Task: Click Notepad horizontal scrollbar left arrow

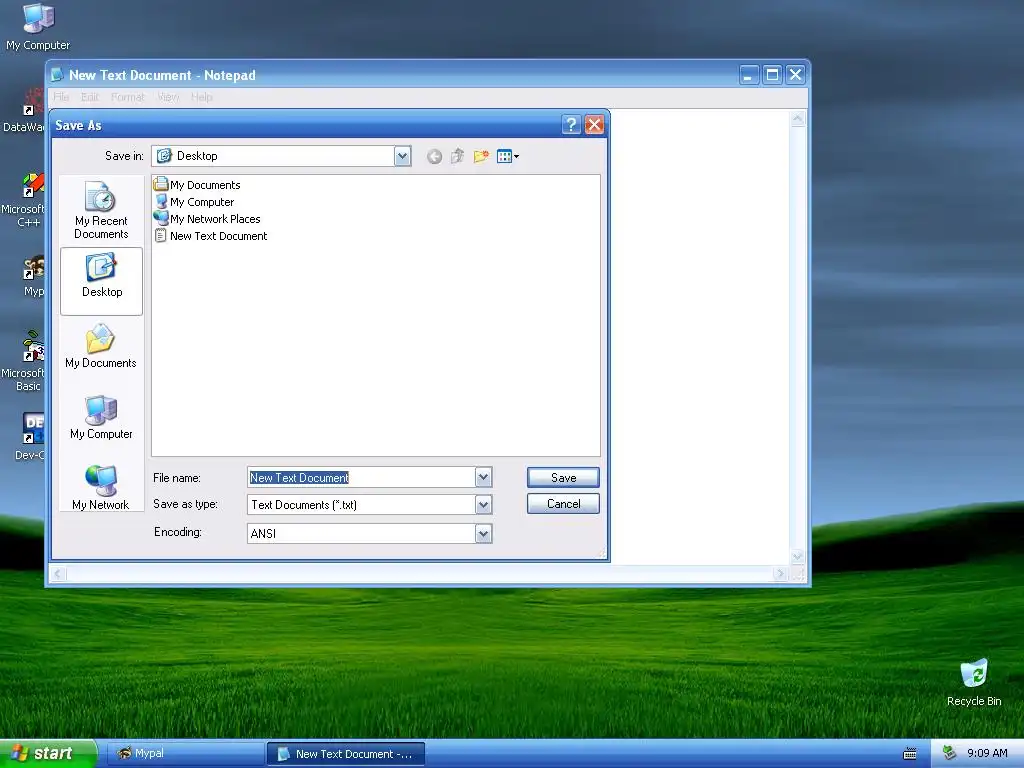Action: click(57, 574)
